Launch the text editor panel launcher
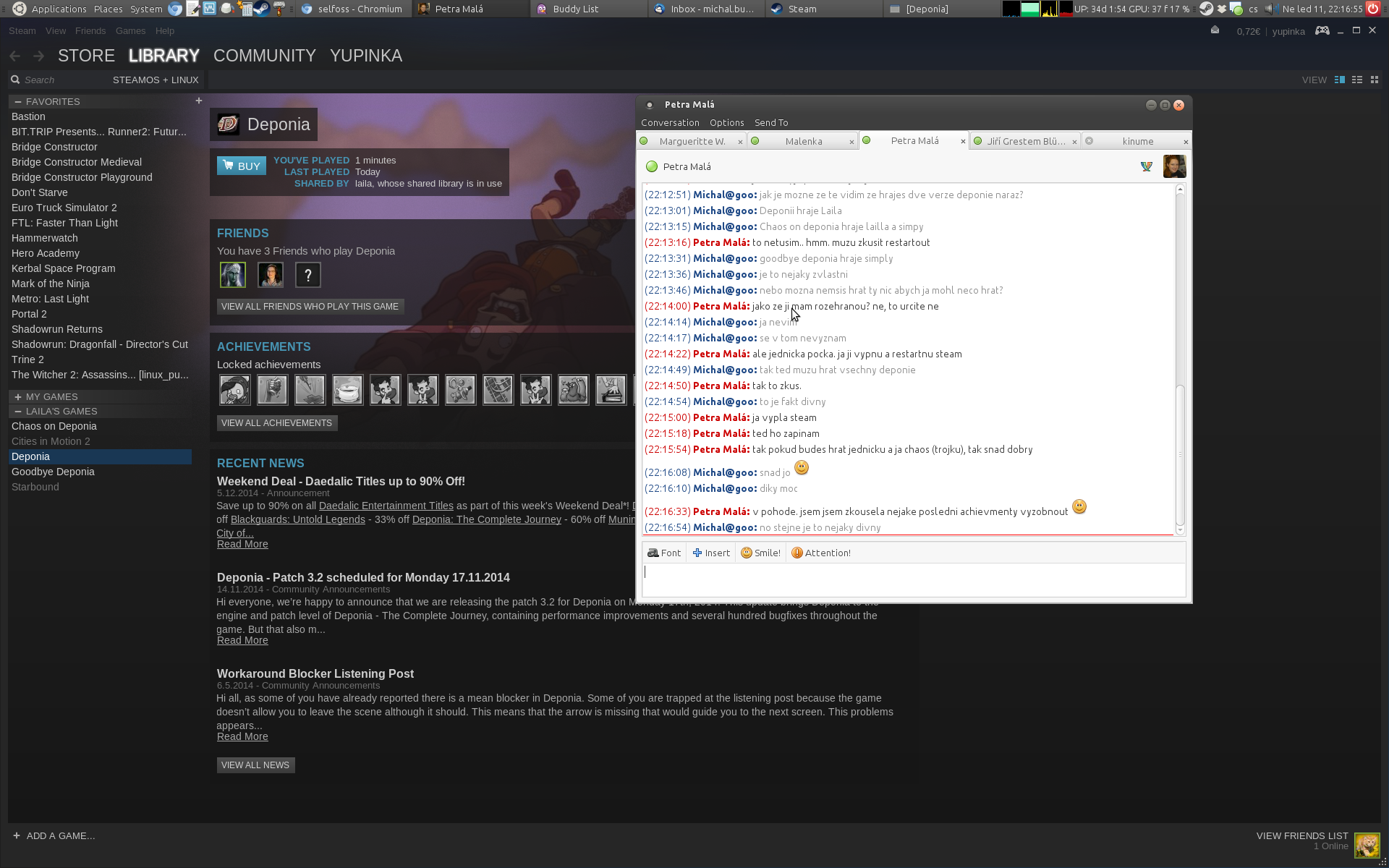 pos(192,9)
